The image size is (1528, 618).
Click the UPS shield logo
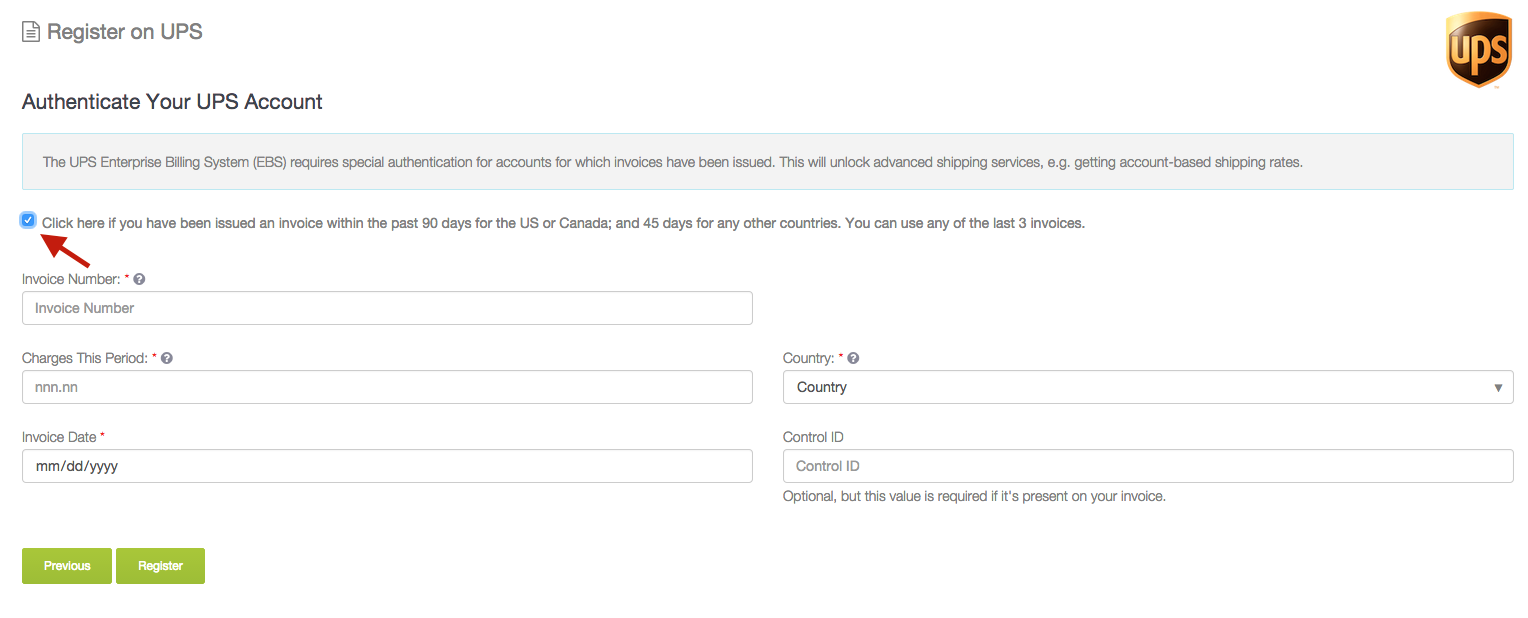1478,50
